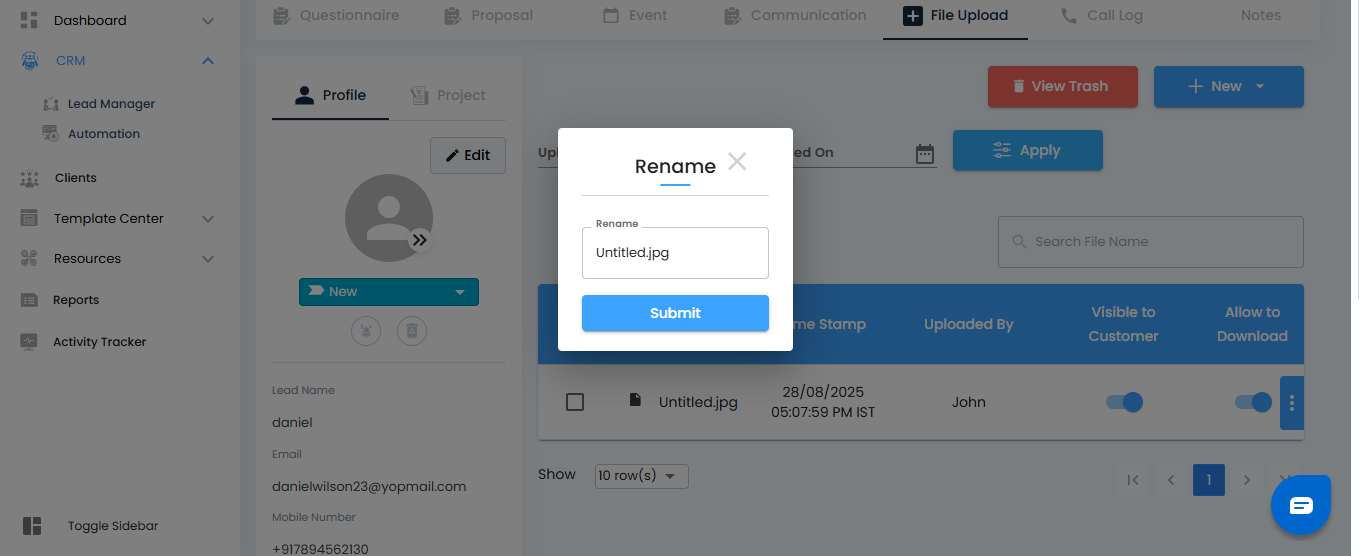Click the Rename text field
Image resolution: width=1364 pixels, height=556 pixels.
(x=675, y=253)
